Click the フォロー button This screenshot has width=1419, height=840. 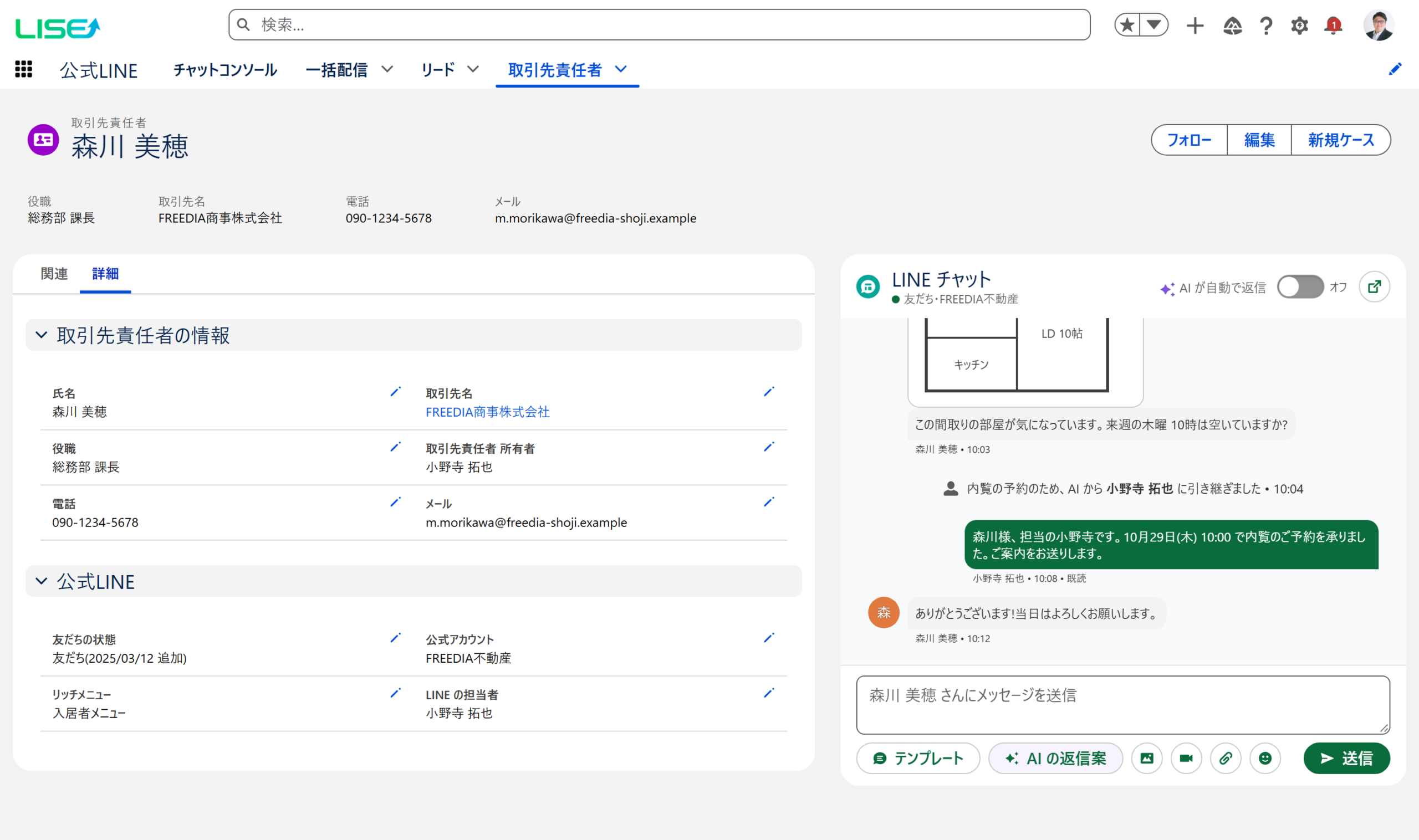coord(1189,140)
